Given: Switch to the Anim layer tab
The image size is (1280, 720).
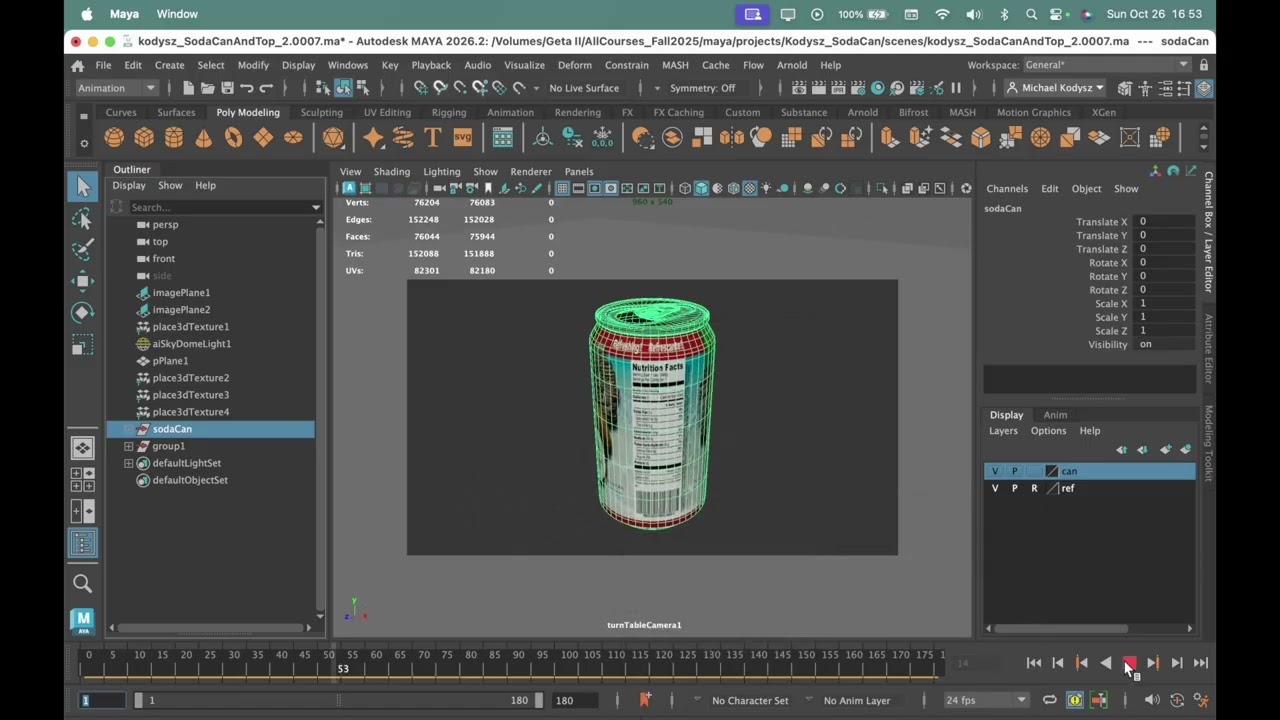Looking at the screenshot, I should coord(1055,414).
